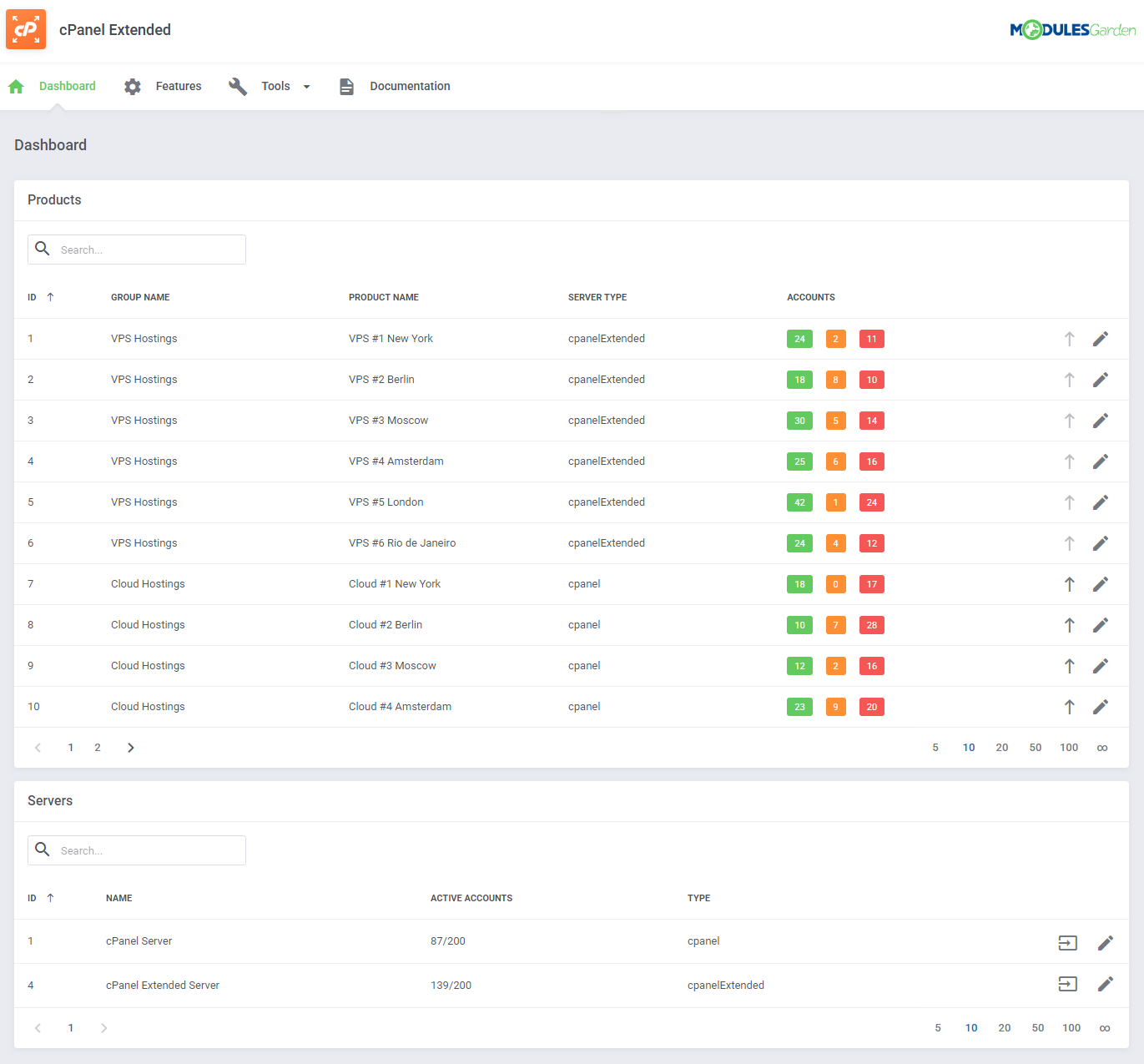Viewport: 1144px width, 1064px height.
Task: Click the Features gear icon
Action: tap(133, 87)
